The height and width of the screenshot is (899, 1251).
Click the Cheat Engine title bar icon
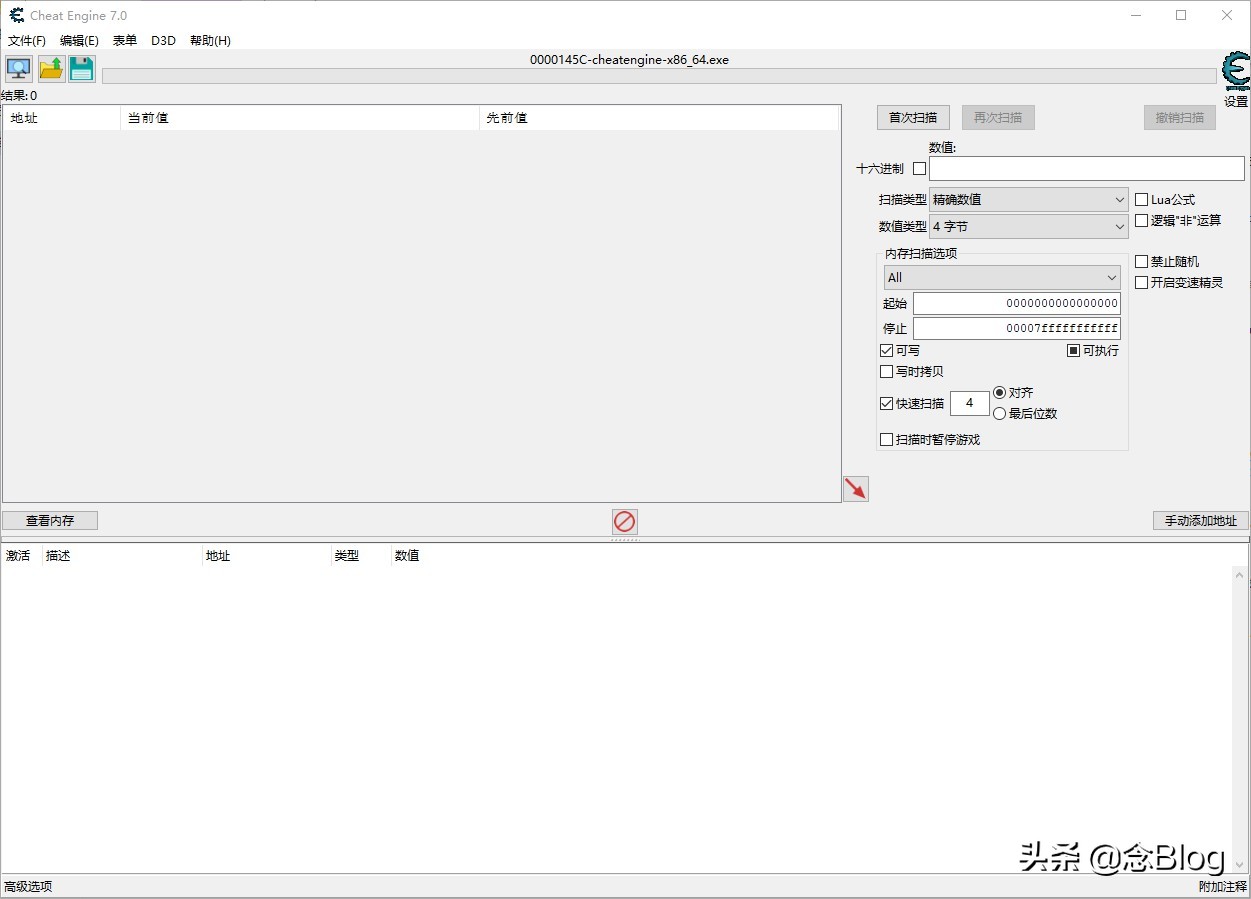click(16, 15)
